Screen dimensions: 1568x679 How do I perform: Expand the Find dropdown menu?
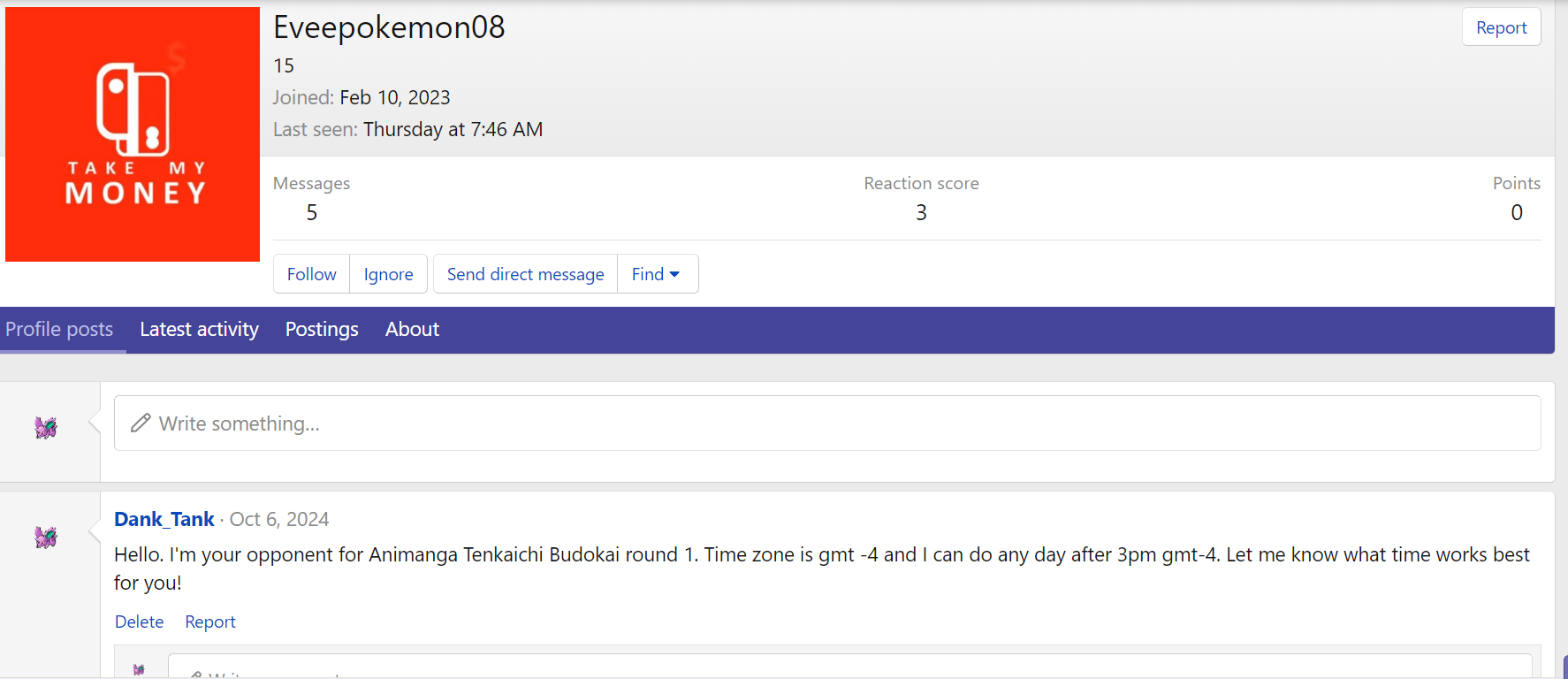click(x=657, y=274)
